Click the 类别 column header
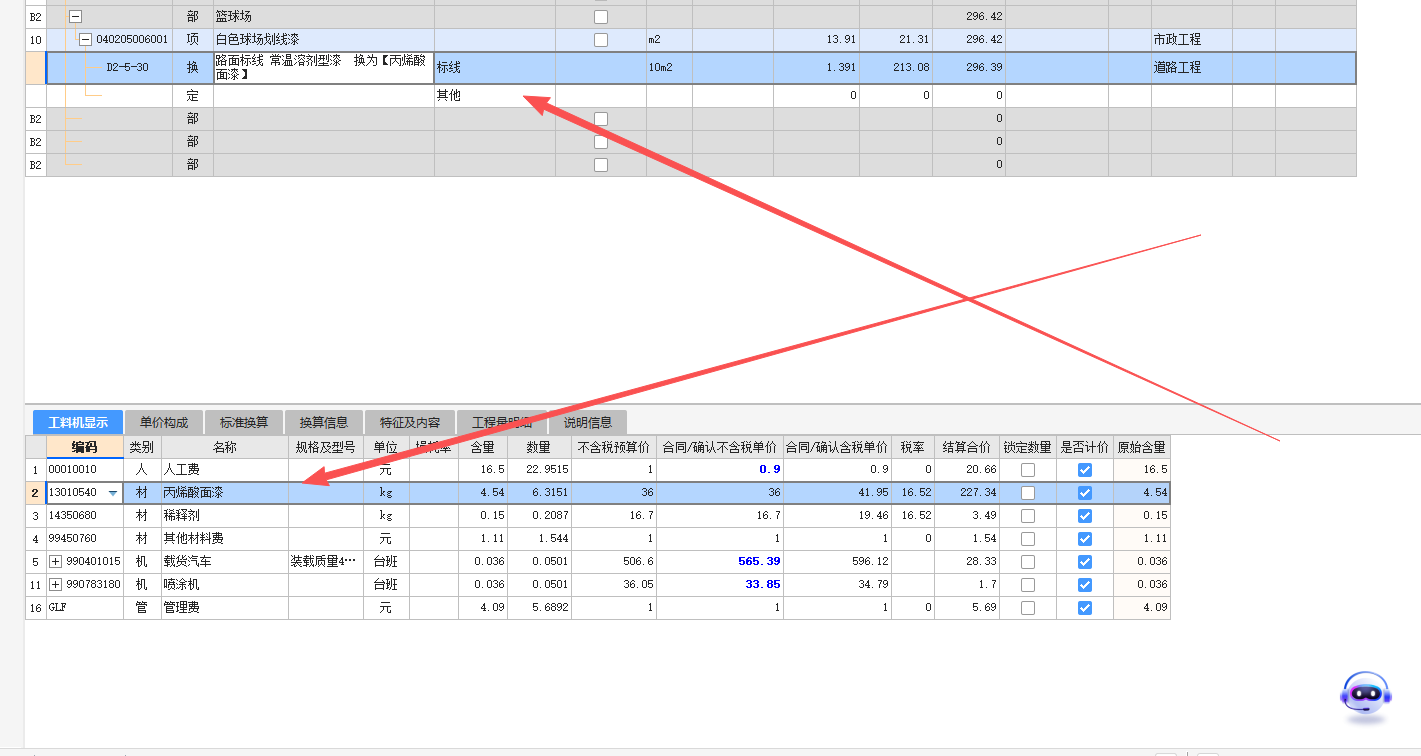Image resolution: width=1421 pixels, height=756 pixels. (x=142, y=447)
